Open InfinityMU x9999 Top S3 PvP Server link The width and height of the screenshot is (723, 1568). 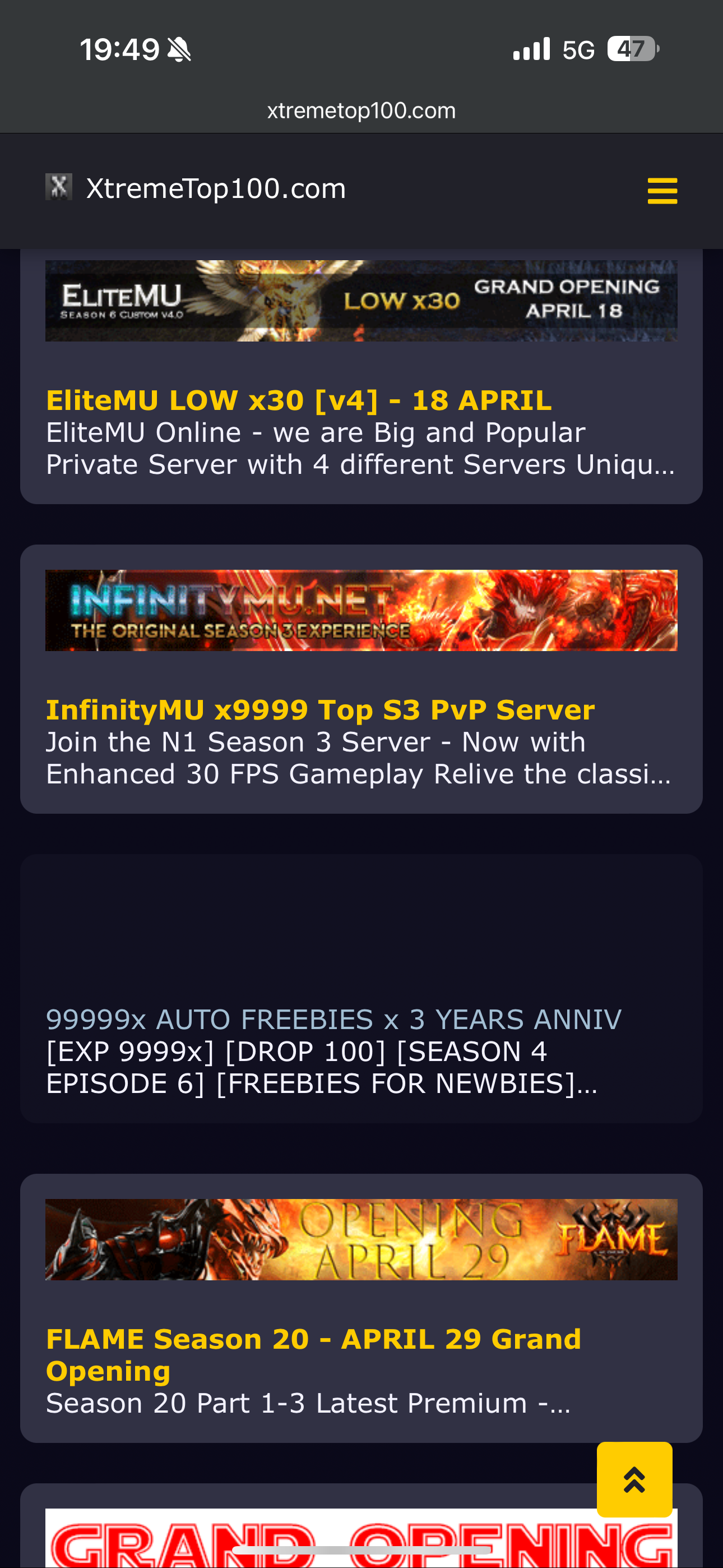[320, 710]
